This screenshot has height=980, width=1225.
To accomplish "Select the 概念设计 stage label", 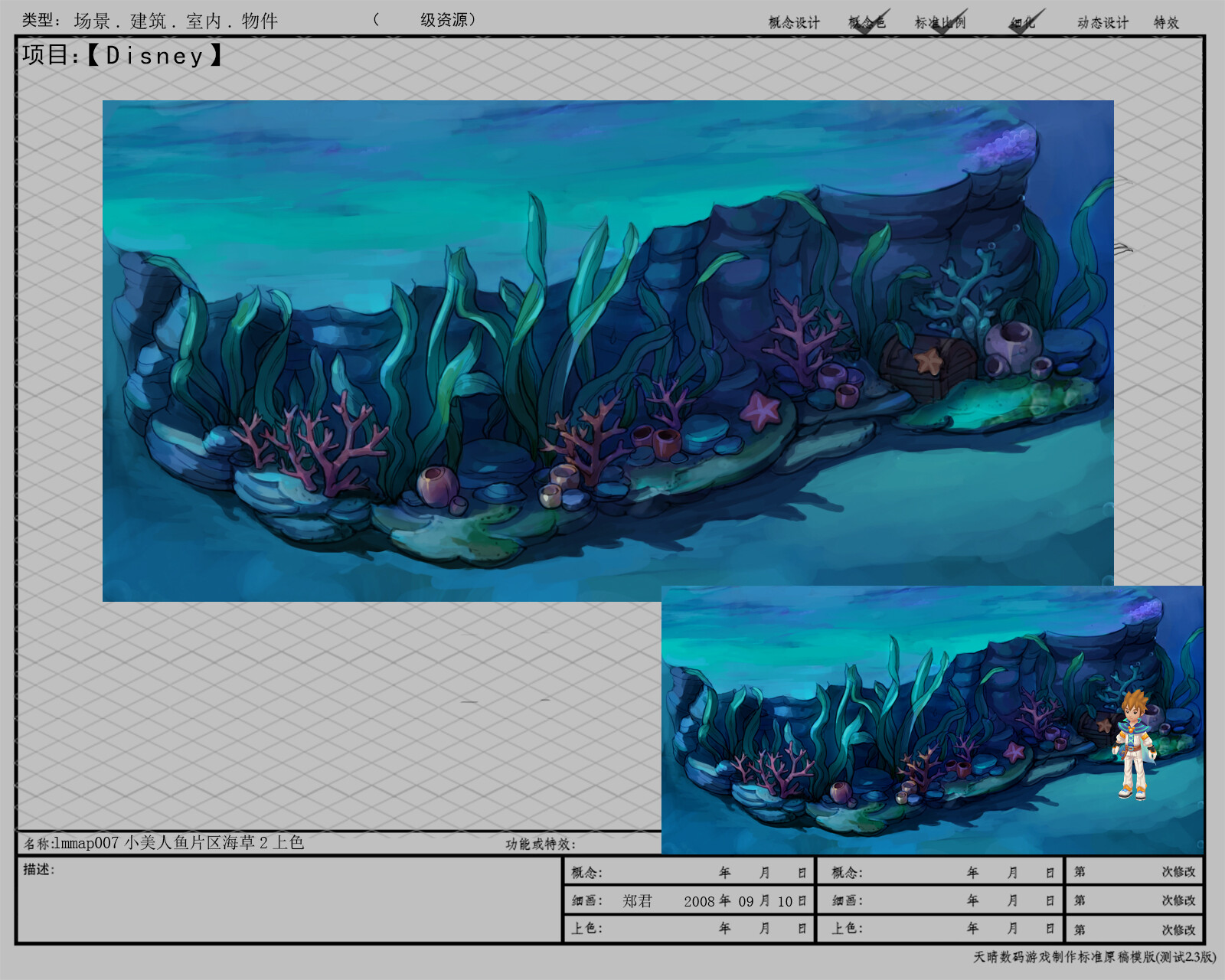I will 794,22.
